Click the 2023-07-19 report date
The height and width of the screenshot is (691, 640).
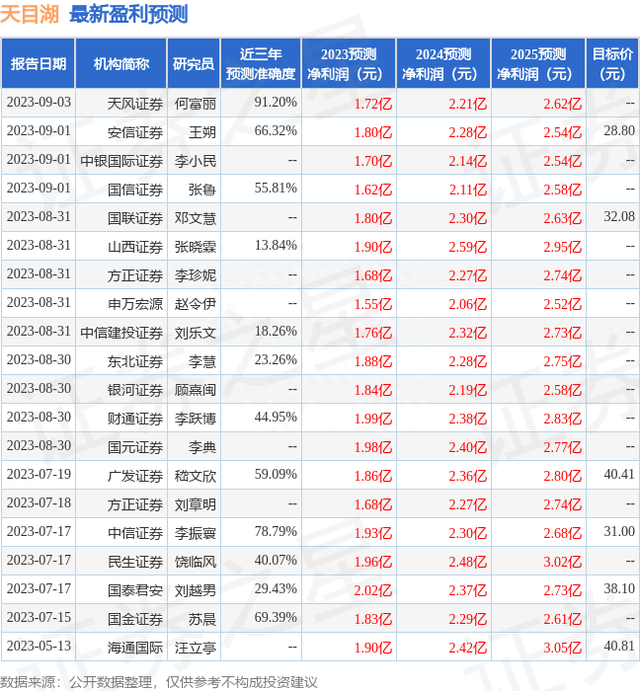coord(39,474)
